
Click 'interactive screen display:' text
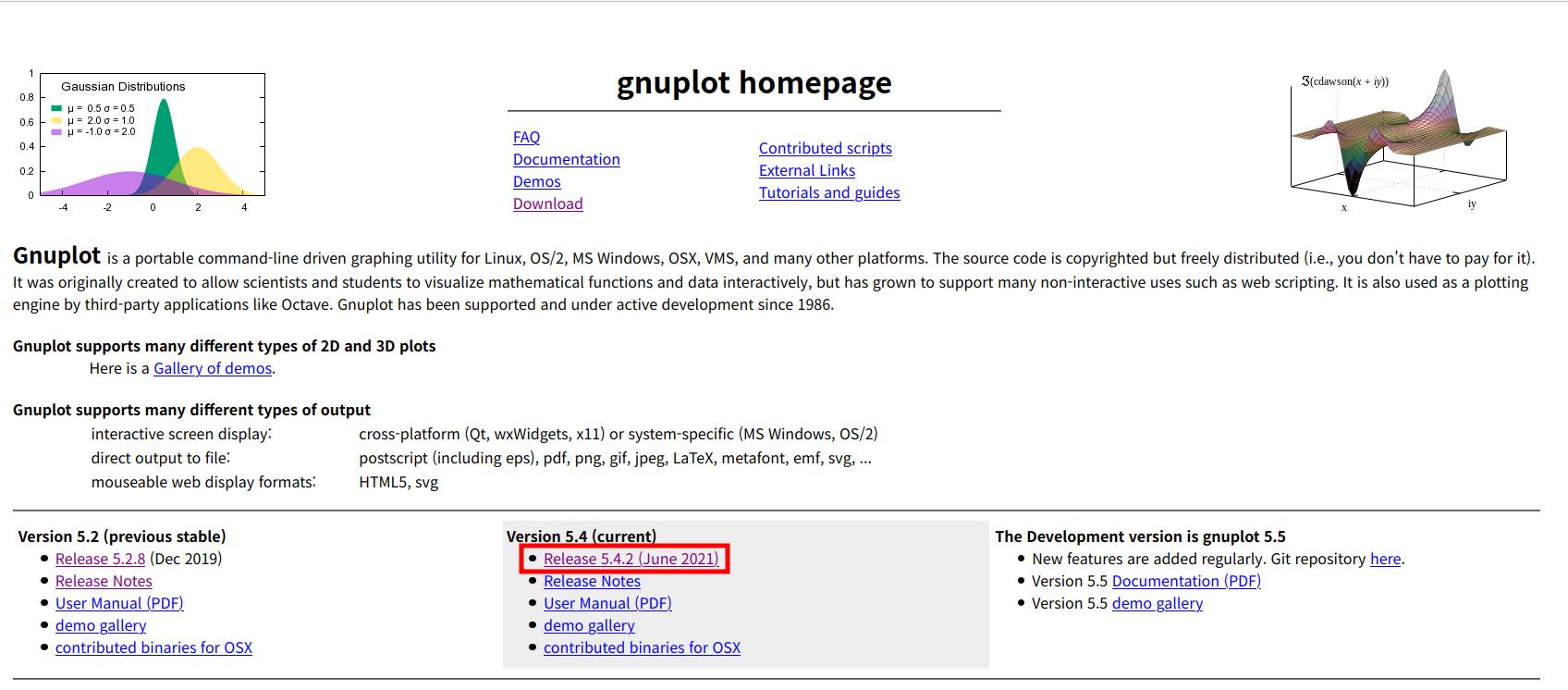click(x=181, y=434)
